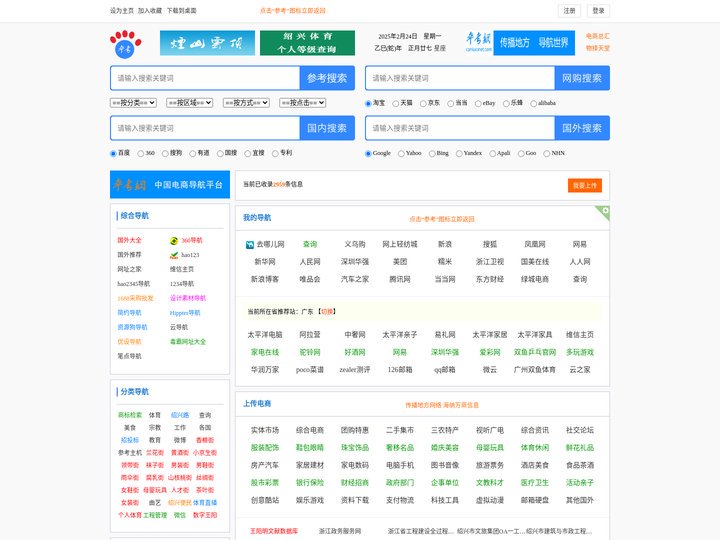720x540 pixels.
Task: Click the 设为主页 link
Action: 122,11
